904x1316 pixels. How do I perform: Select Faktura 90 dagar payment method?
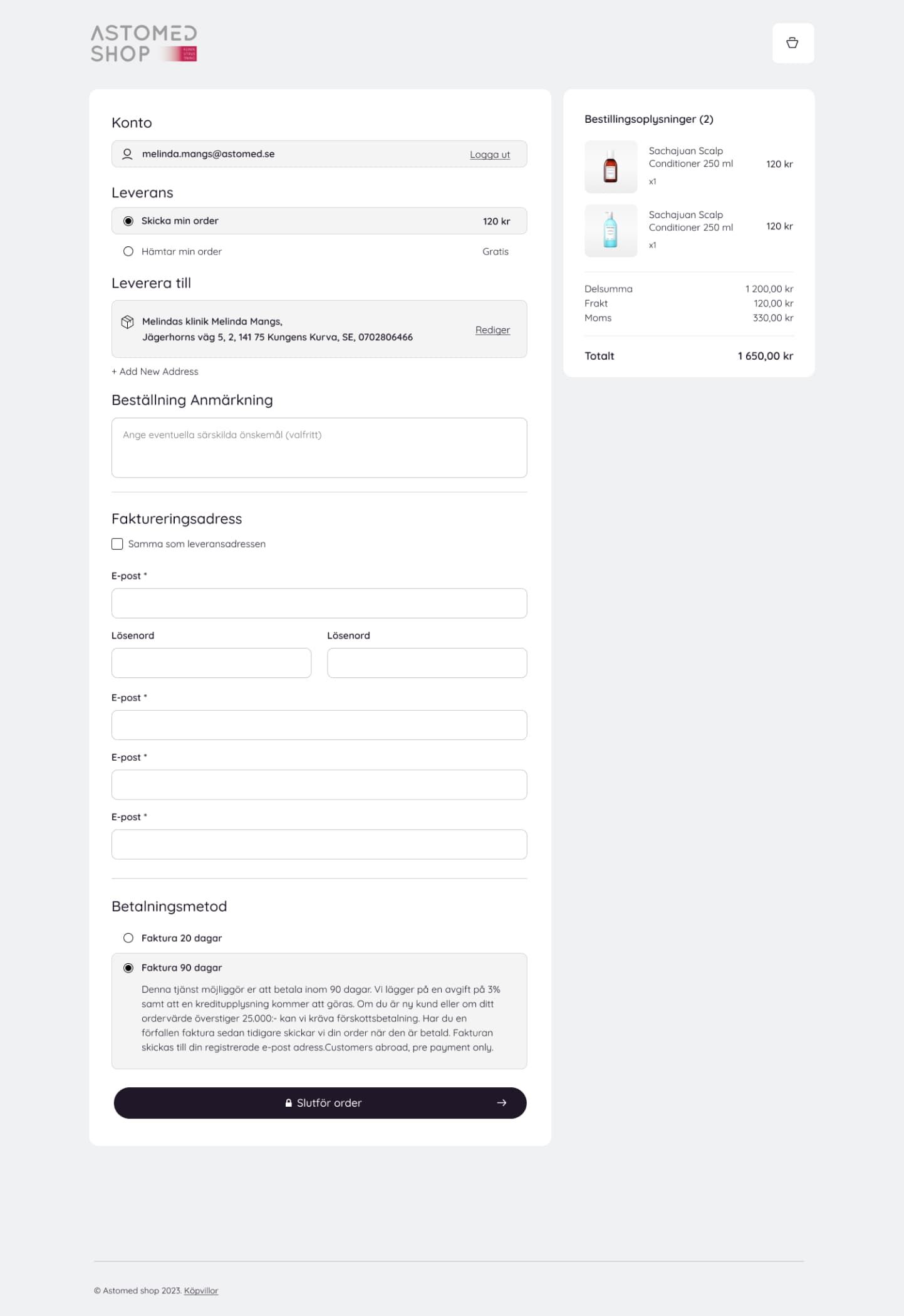(x=128, y=968)
